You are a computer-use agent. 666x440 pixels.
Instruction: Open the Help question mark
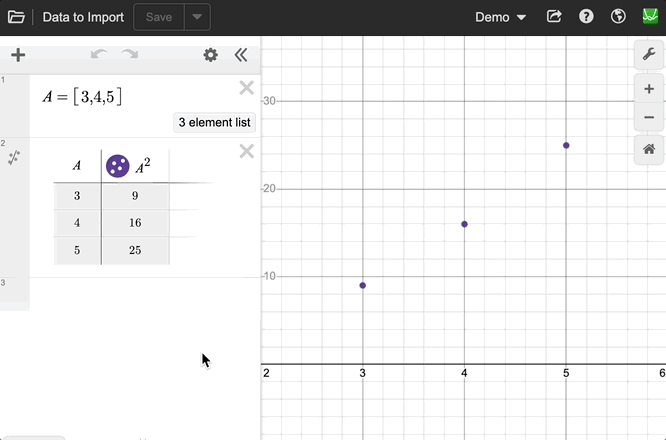[586, 17]
